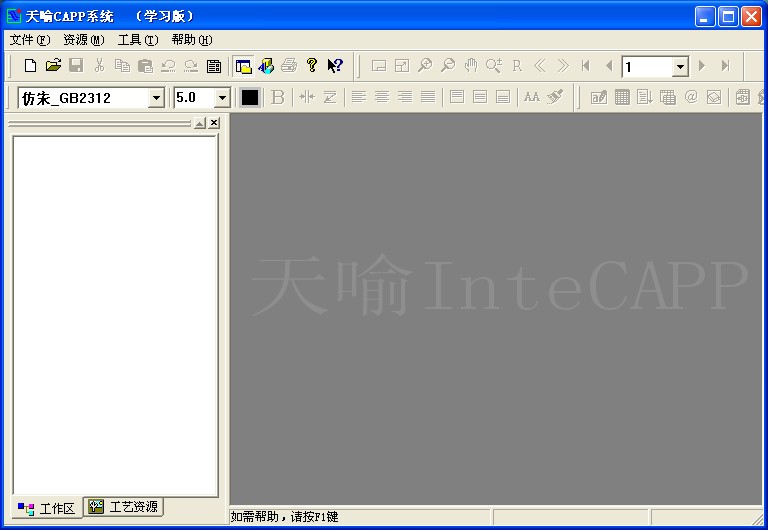Activate the What's This pointer-question icon
Screen dimensions: 768x530
335,66
